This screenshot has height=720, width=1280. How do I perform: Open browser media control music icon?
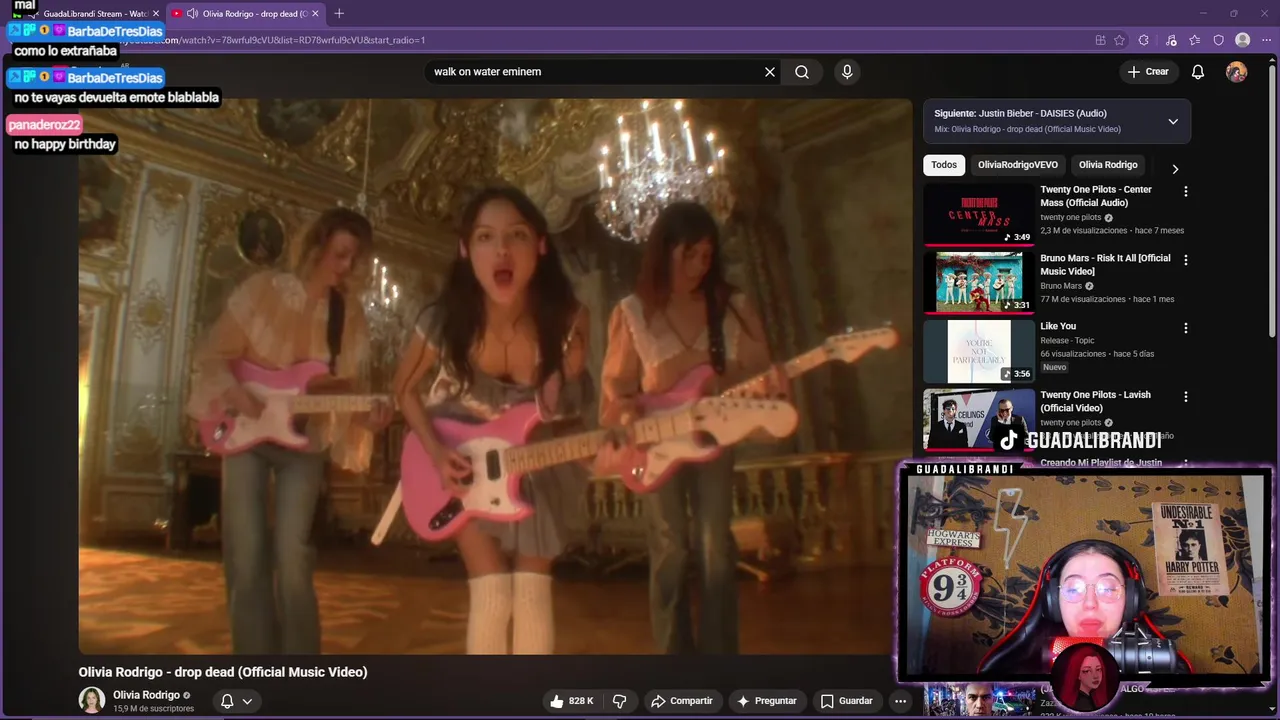(x=1171, y=40)
